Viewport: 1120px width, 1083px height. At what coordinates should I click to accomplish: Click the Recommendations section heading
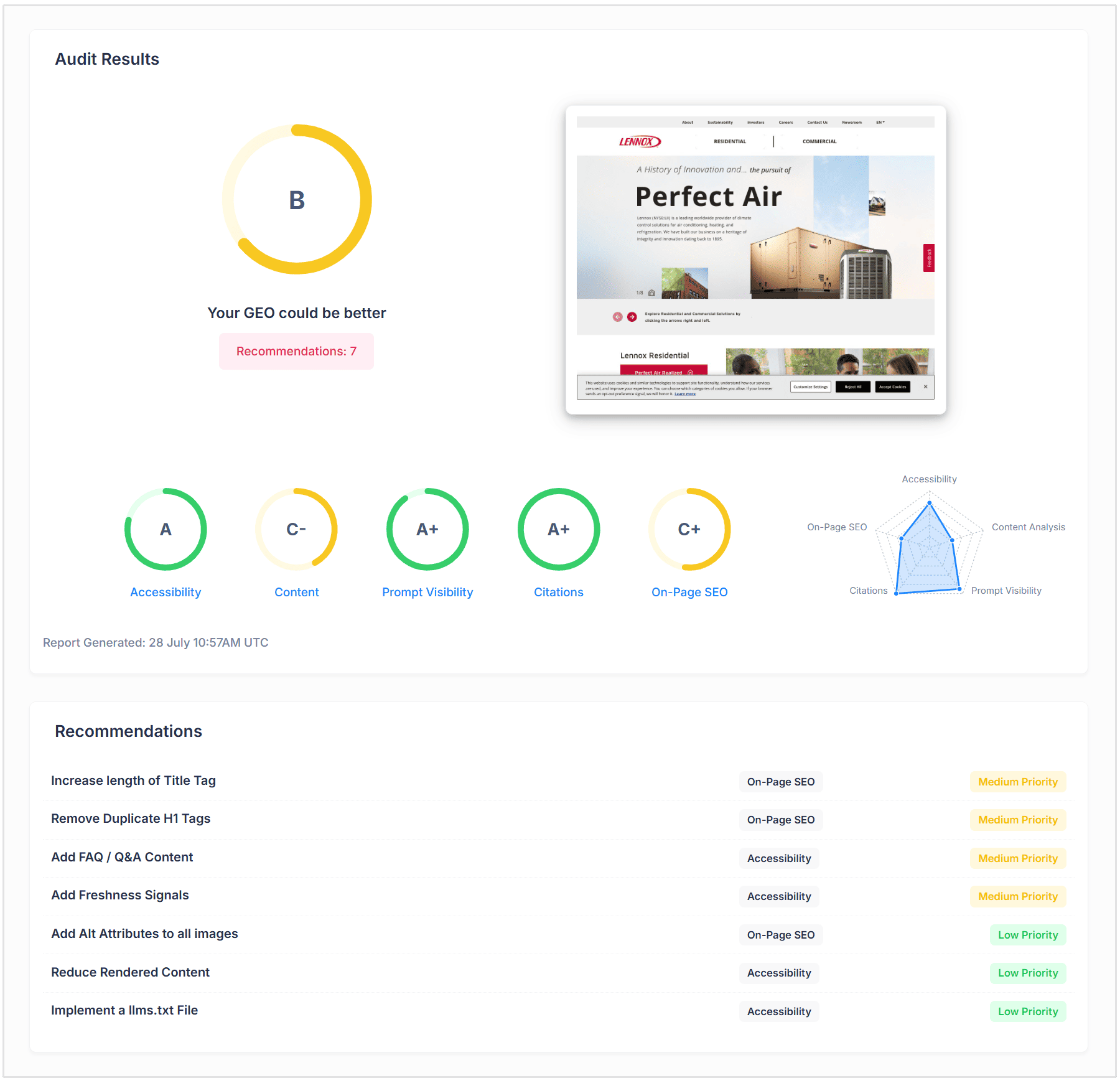128,731
